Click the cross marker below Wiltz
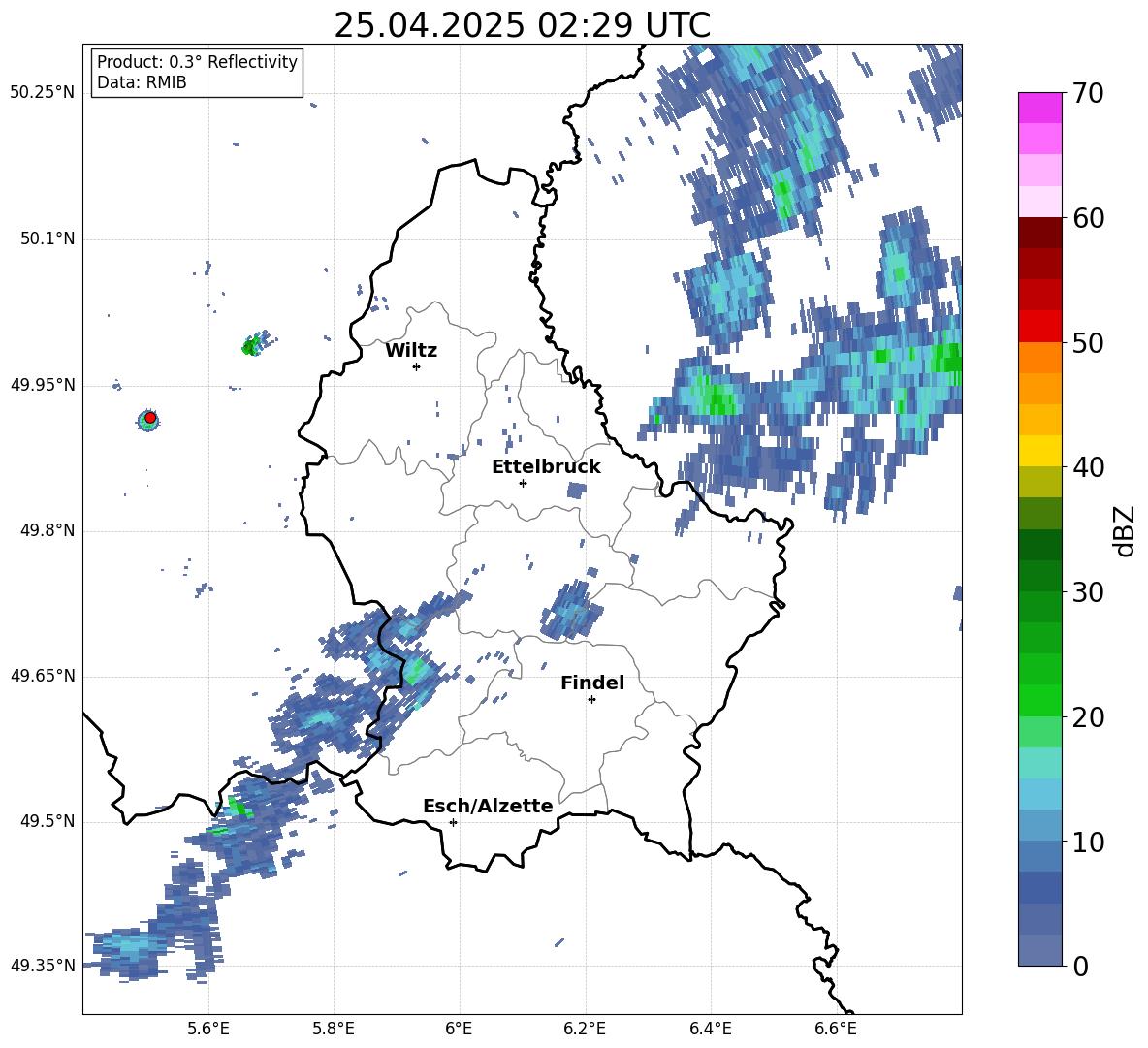 click(416, 366)
